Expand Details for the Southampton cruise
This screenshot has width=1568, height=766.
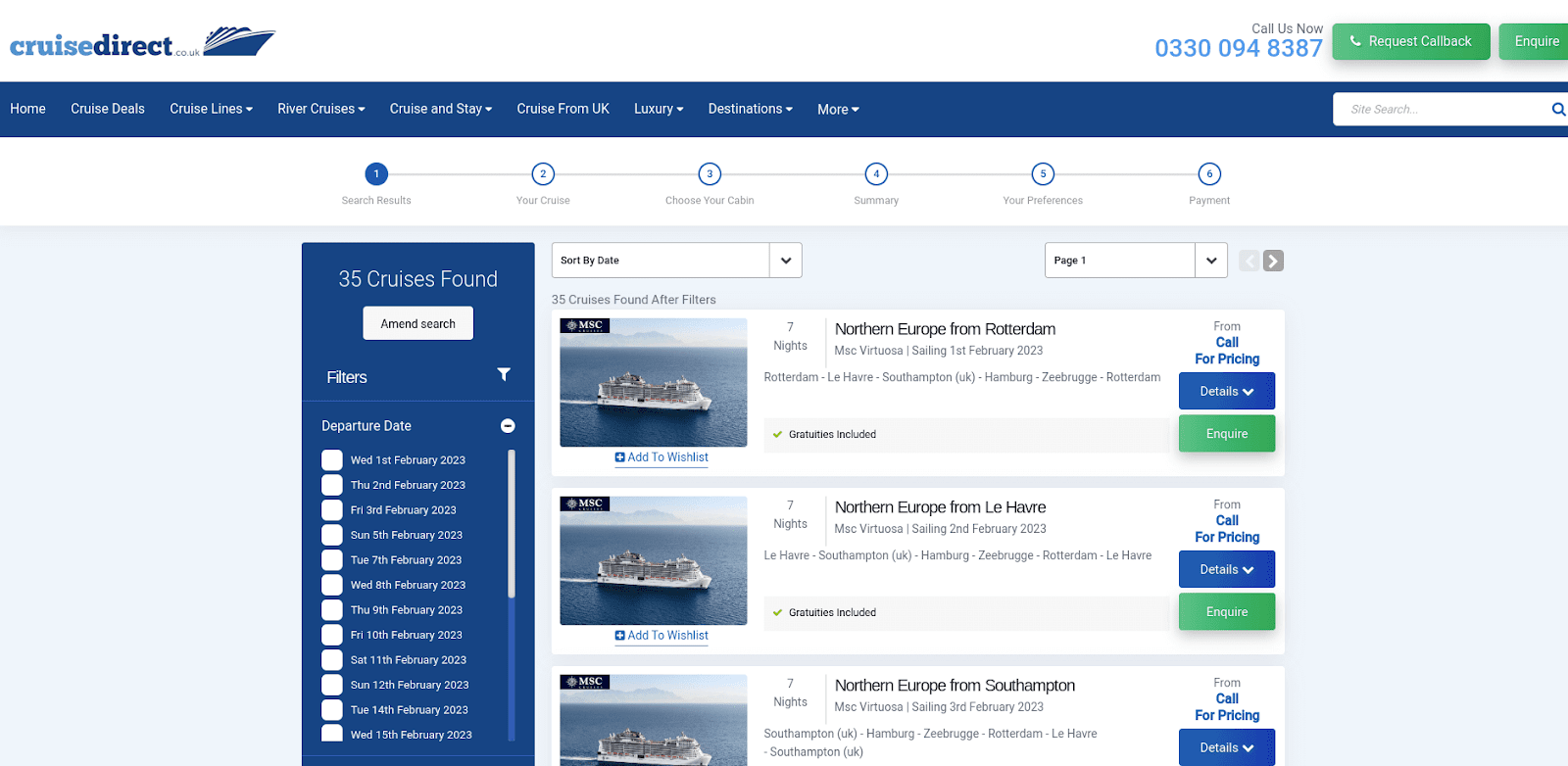click(1227, 747)
